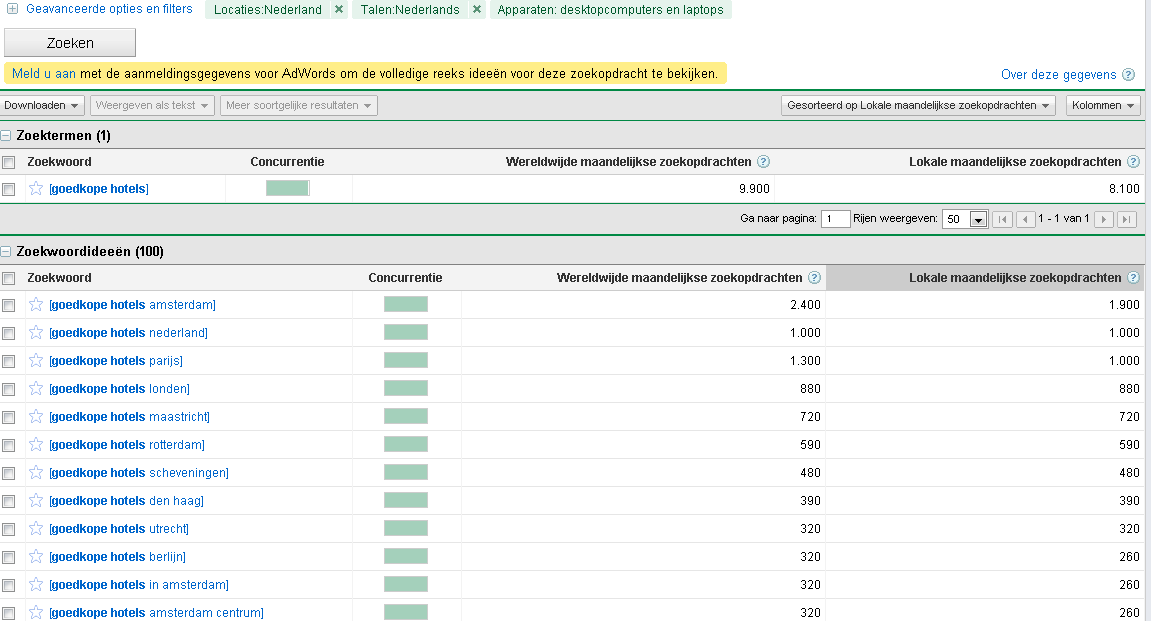1151x621 pixels.
Task: Open Gesorteerd op Lokale maandelijkse zoekopdrachten dropdown
Action: point(918,106)
